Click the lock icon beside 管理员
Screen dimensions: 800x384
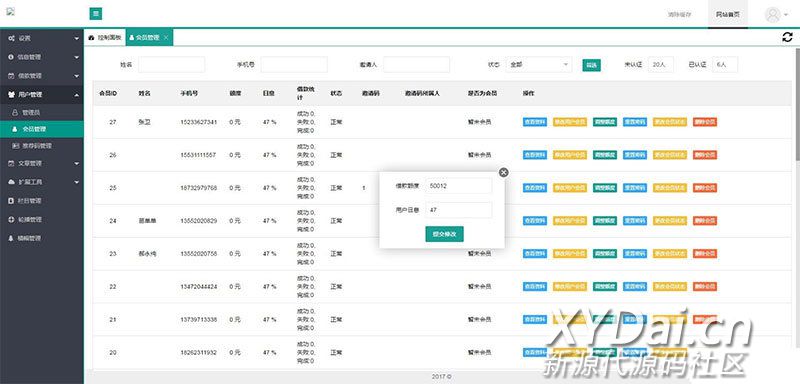[x=15, y=112]
